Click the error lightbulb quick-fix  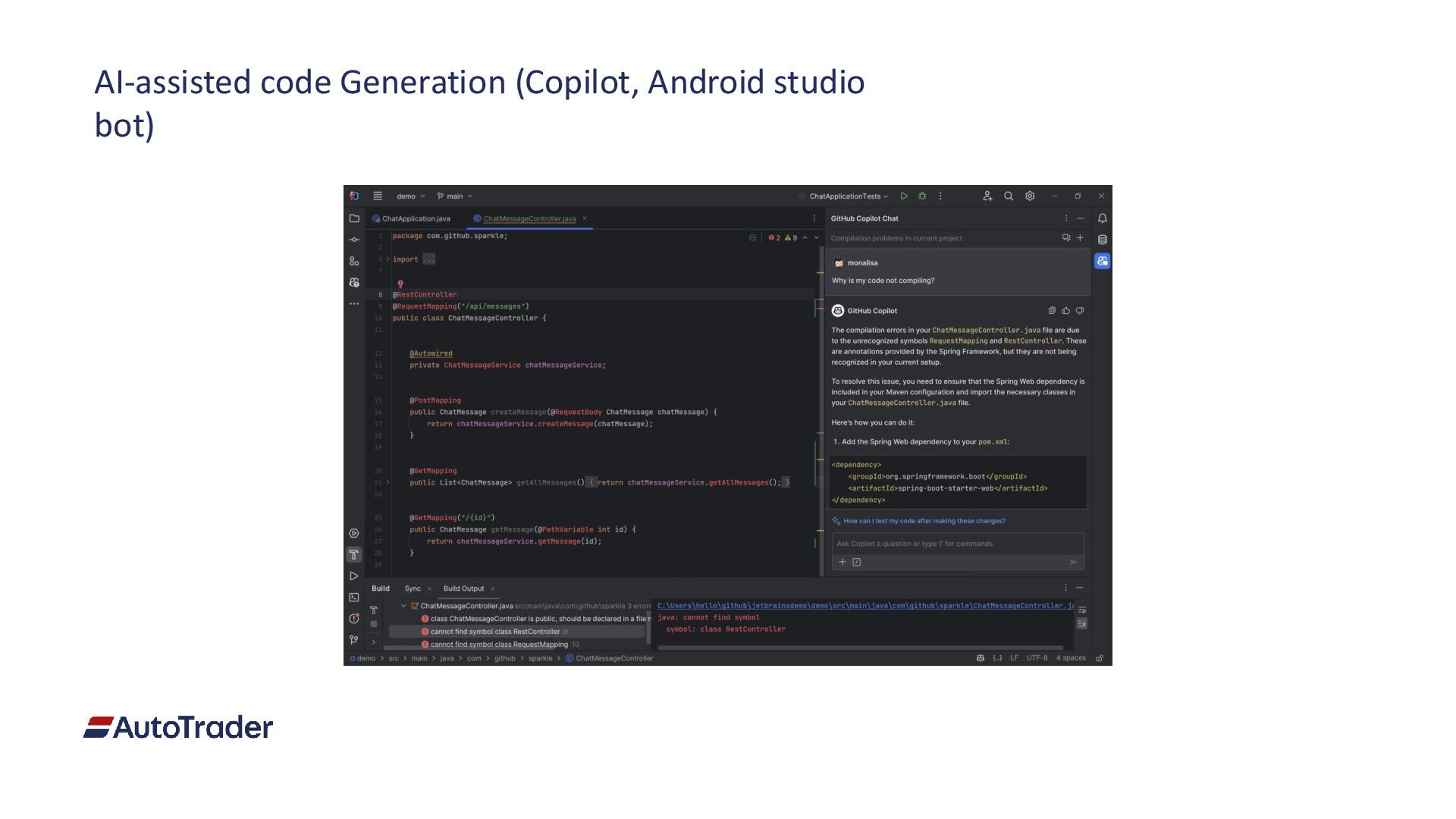(400, 284)
